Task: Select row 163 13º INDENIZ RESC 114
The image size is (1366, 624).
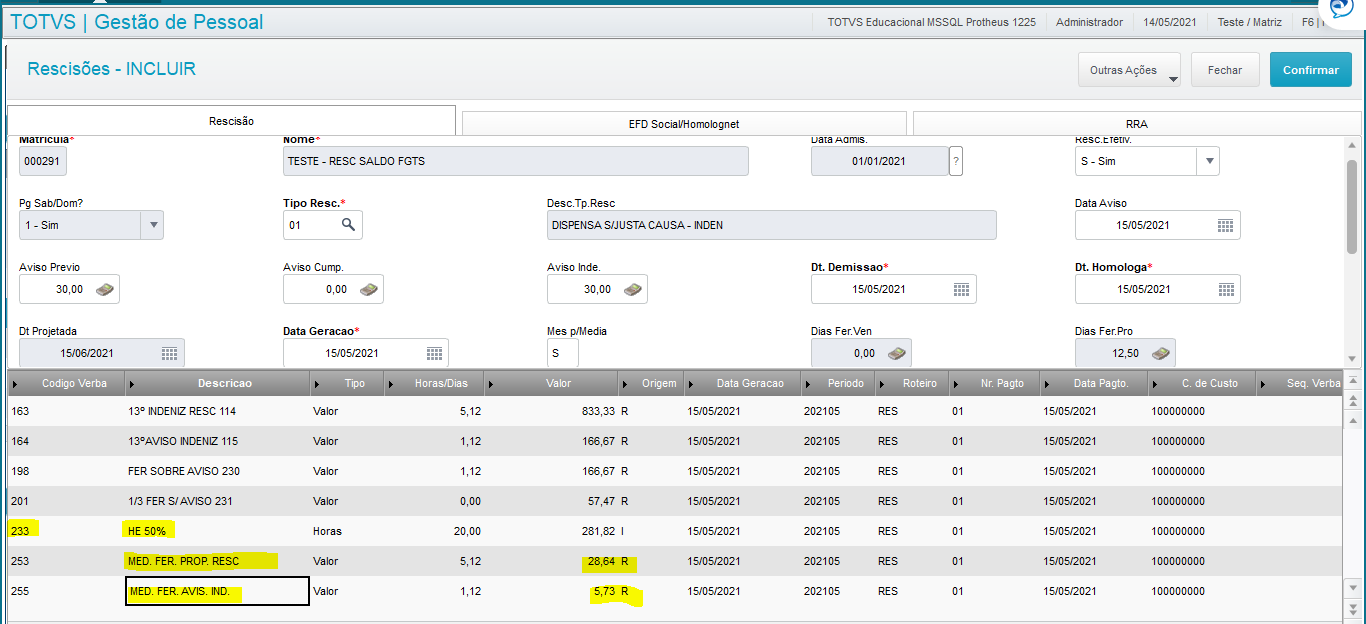Action: (x=675, y=411)
